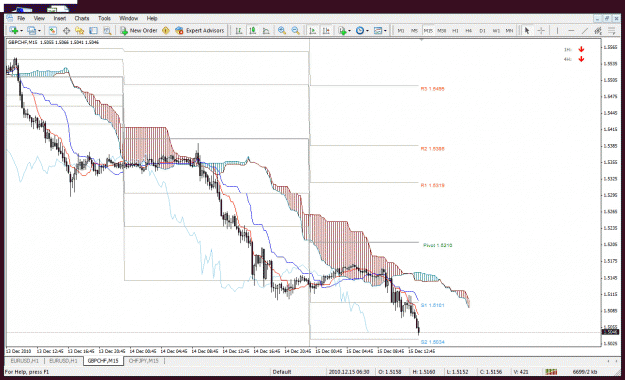Open the Periods clock icon

tap(360, 31)
